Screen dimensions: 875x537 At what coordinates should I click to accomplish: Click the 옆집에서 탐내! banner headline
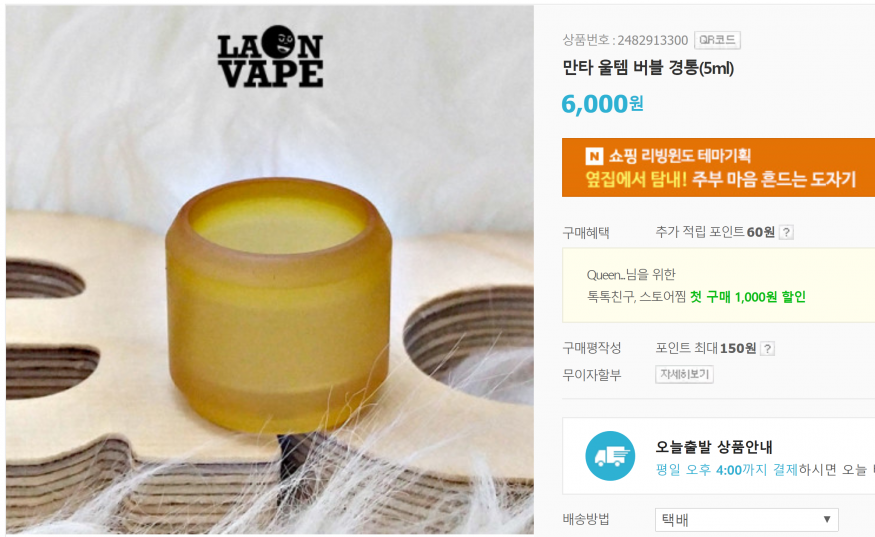tap(636, 179)
